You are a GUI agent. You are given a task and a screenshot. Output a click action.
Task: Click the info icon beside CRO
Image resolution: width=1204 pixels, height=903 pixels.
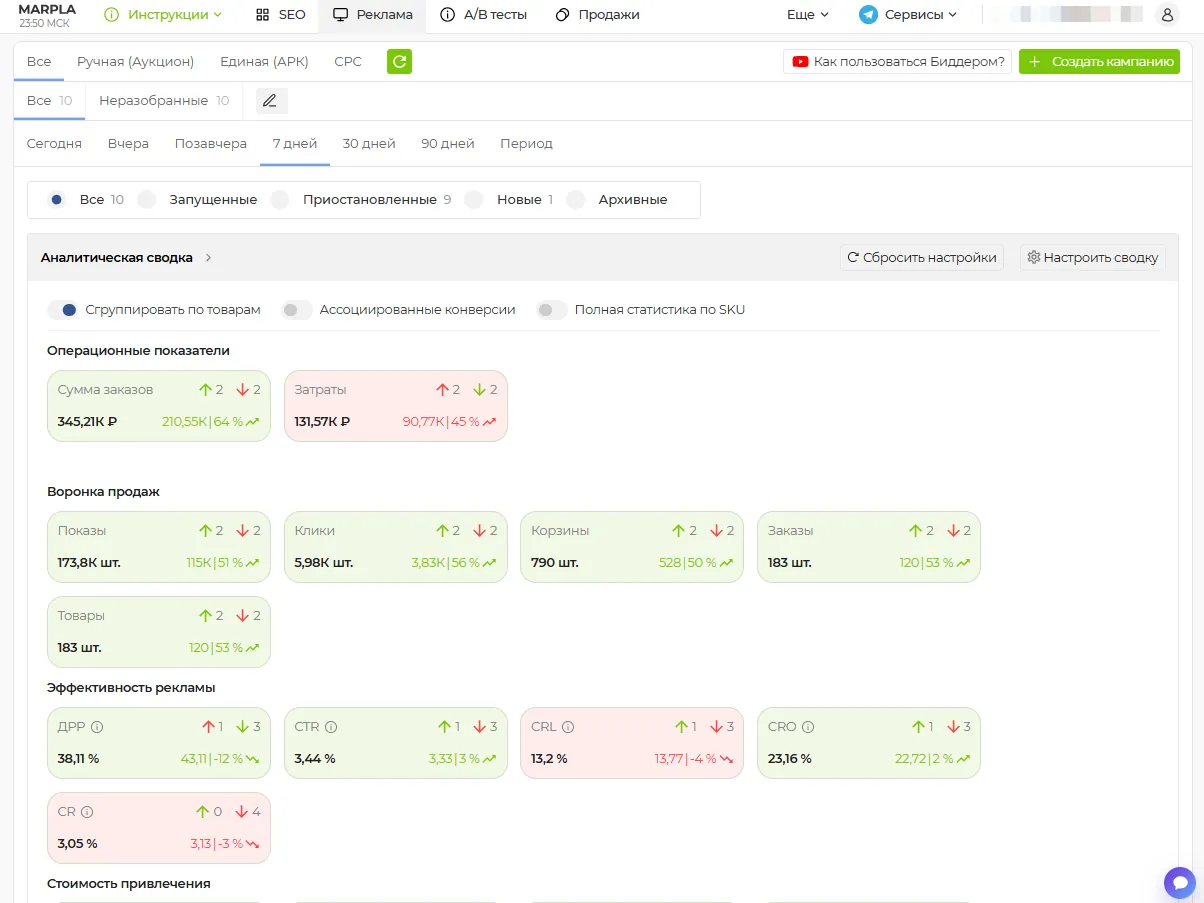coord(808,727)
